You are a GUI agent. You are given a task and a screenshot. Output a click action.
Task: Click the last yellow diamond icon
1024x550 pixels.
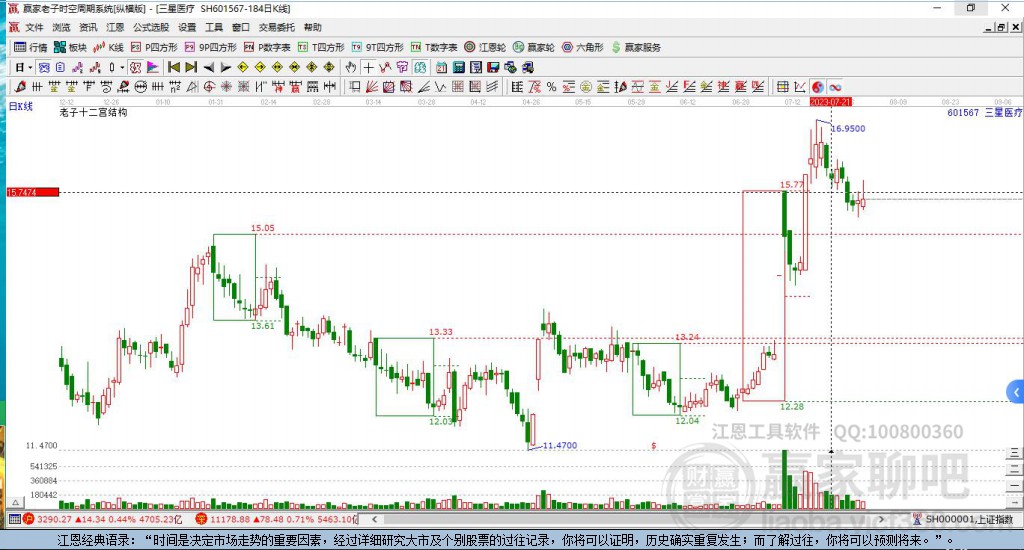329,67
